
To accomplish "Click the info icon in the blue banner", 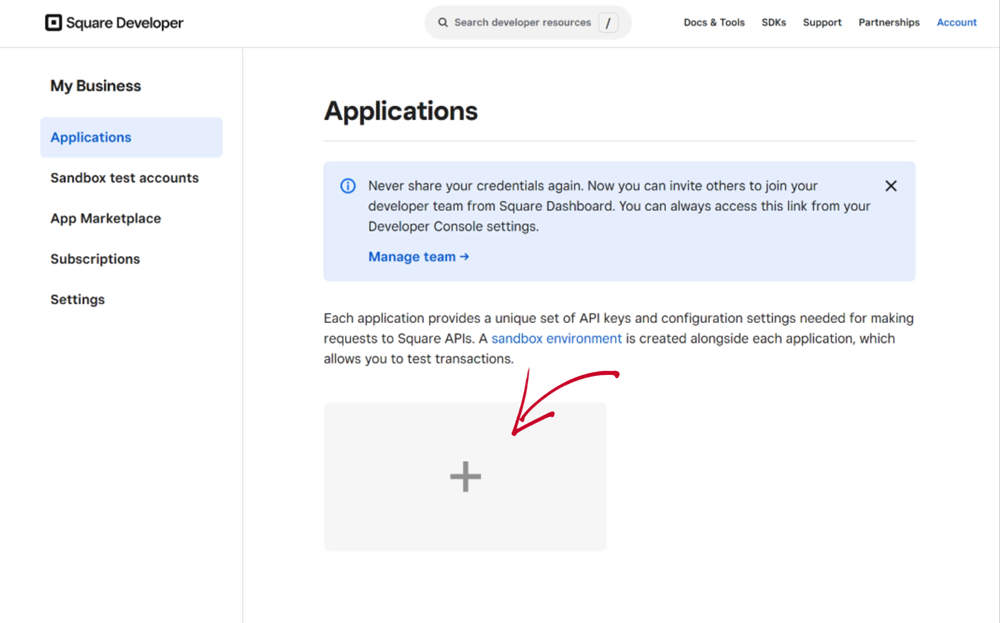I will (x=348, y=186).
